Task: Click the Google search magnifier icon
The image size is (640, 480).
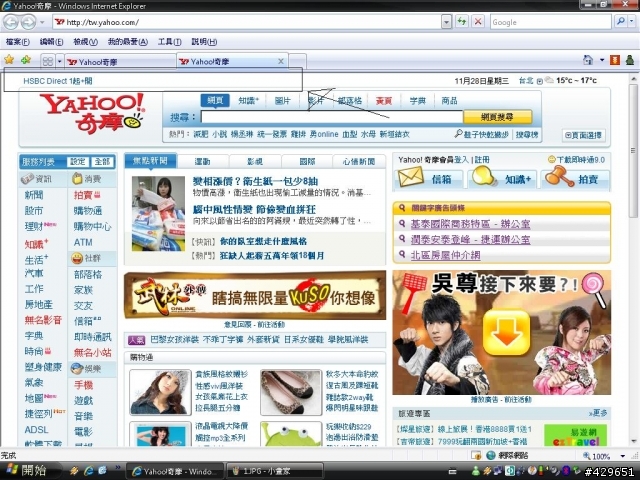Action: pyautogui.click(x=620, y=22)
